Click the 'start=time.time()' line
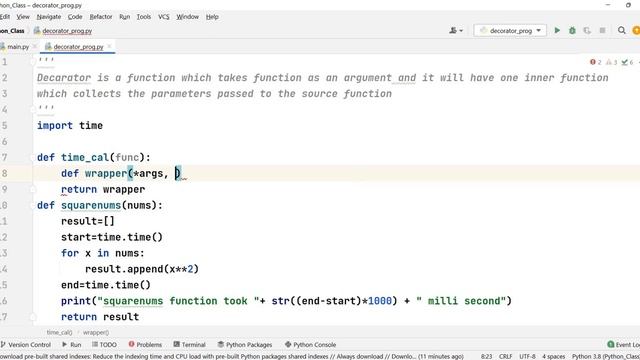Viewport: 640px width, 360px height. [112, 237]
